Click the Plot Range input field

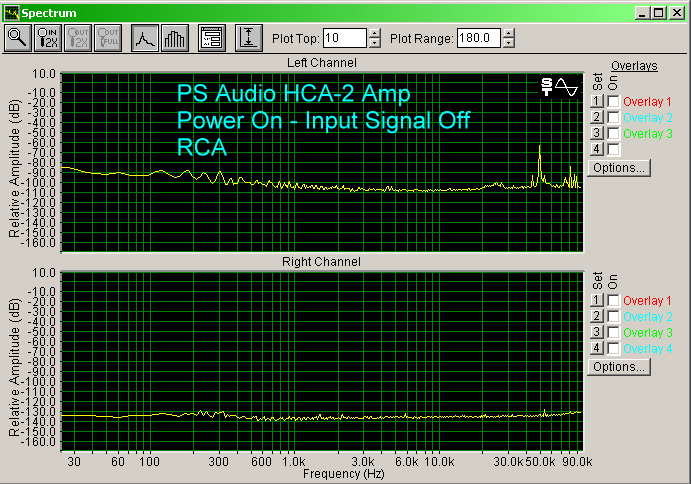point(478,38)
